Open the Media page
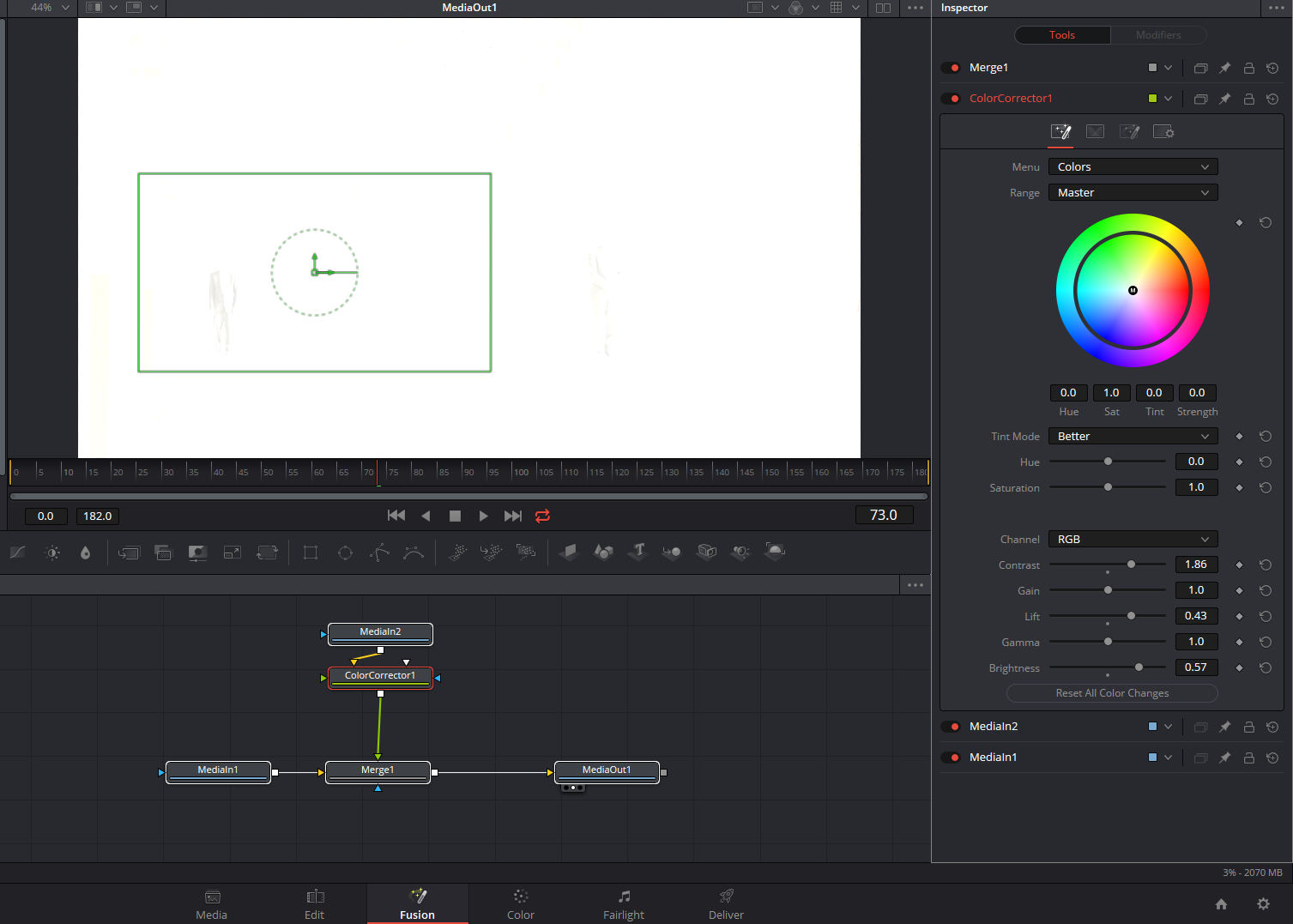 tap(212, 904)
